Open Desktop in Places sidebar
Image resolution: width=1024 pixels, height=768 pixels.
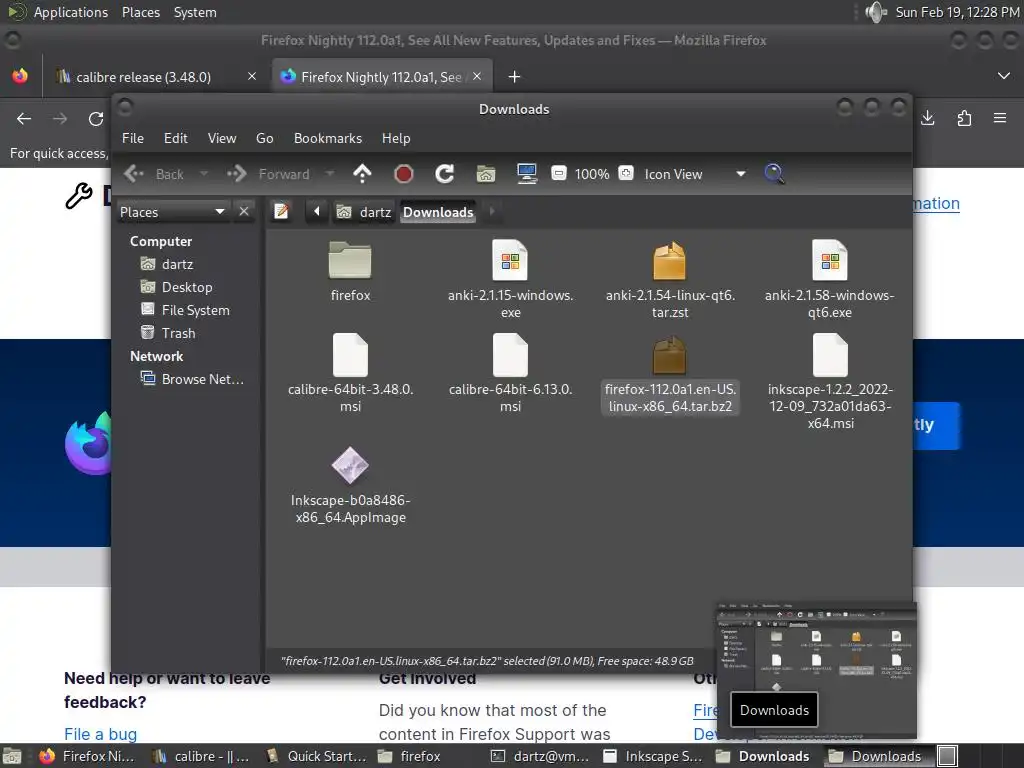coord(176,287)
